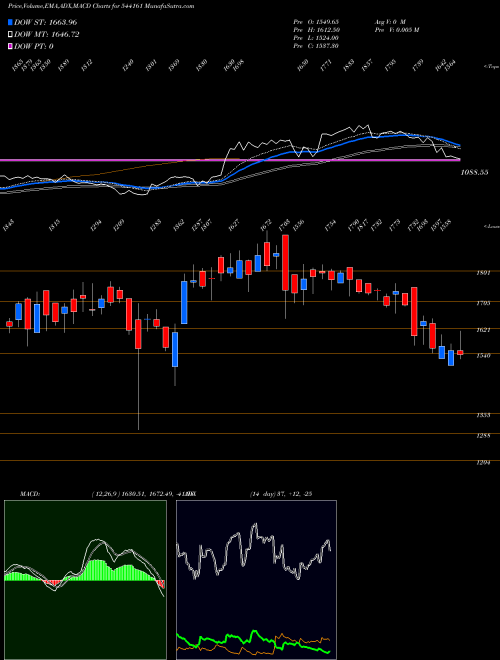
Task: Click the blue DOW ST legend swatch
Action: pos(10,22)
